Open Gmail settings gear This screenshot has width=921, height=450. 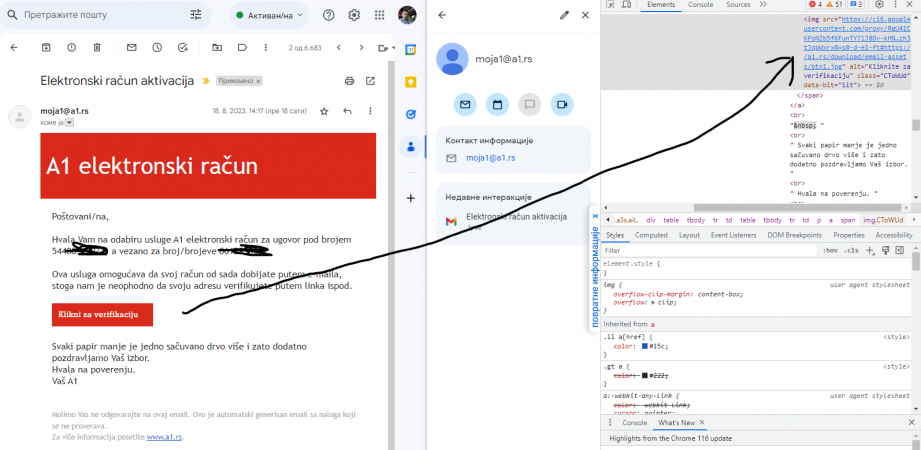click(x=354, y=15)
